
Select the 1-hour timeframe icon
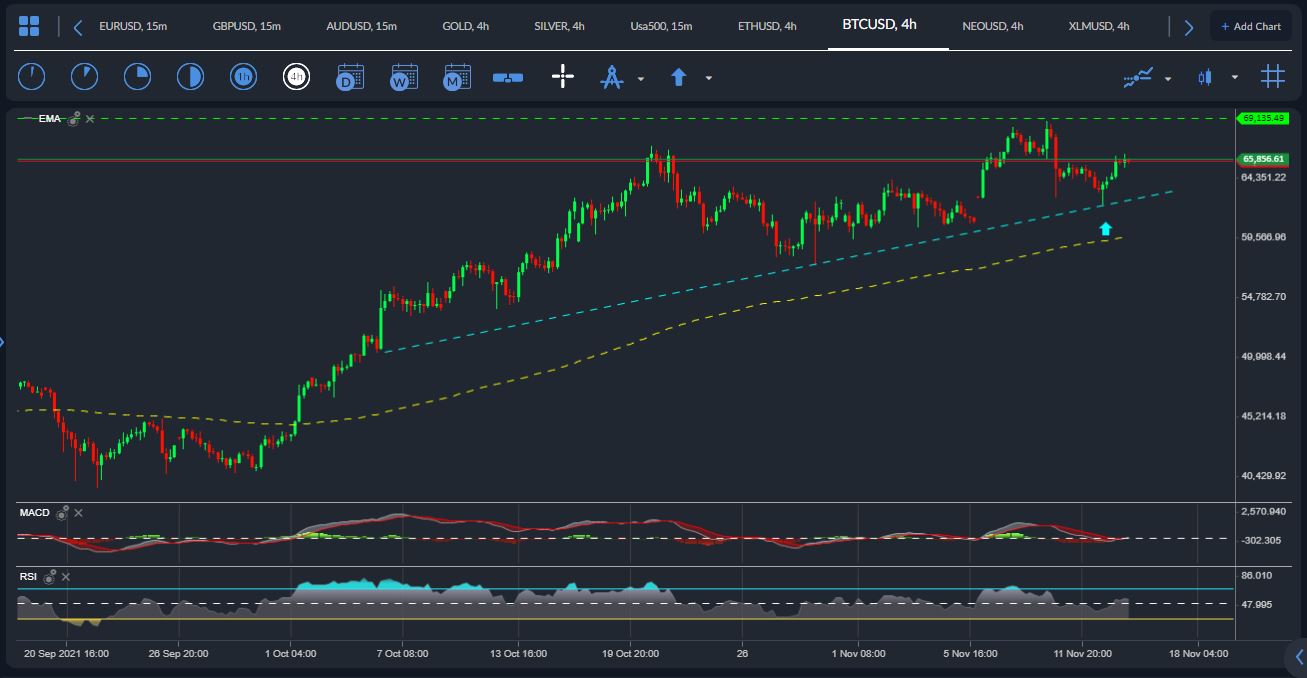click(x=243, y=75)
